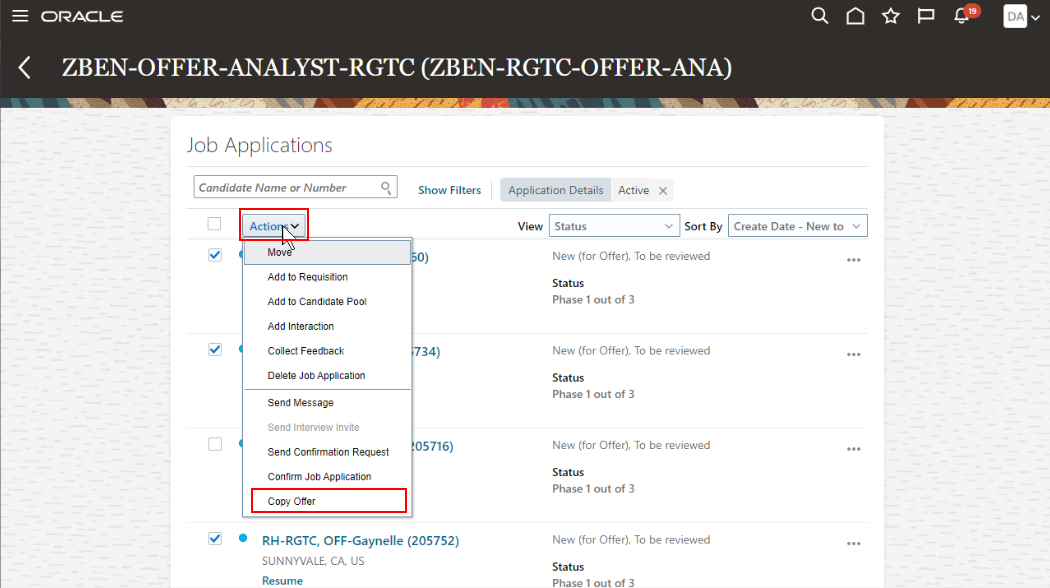1050x588 pixels.
Task: Choose Send Message from menu
Action: tap(327, 402)
